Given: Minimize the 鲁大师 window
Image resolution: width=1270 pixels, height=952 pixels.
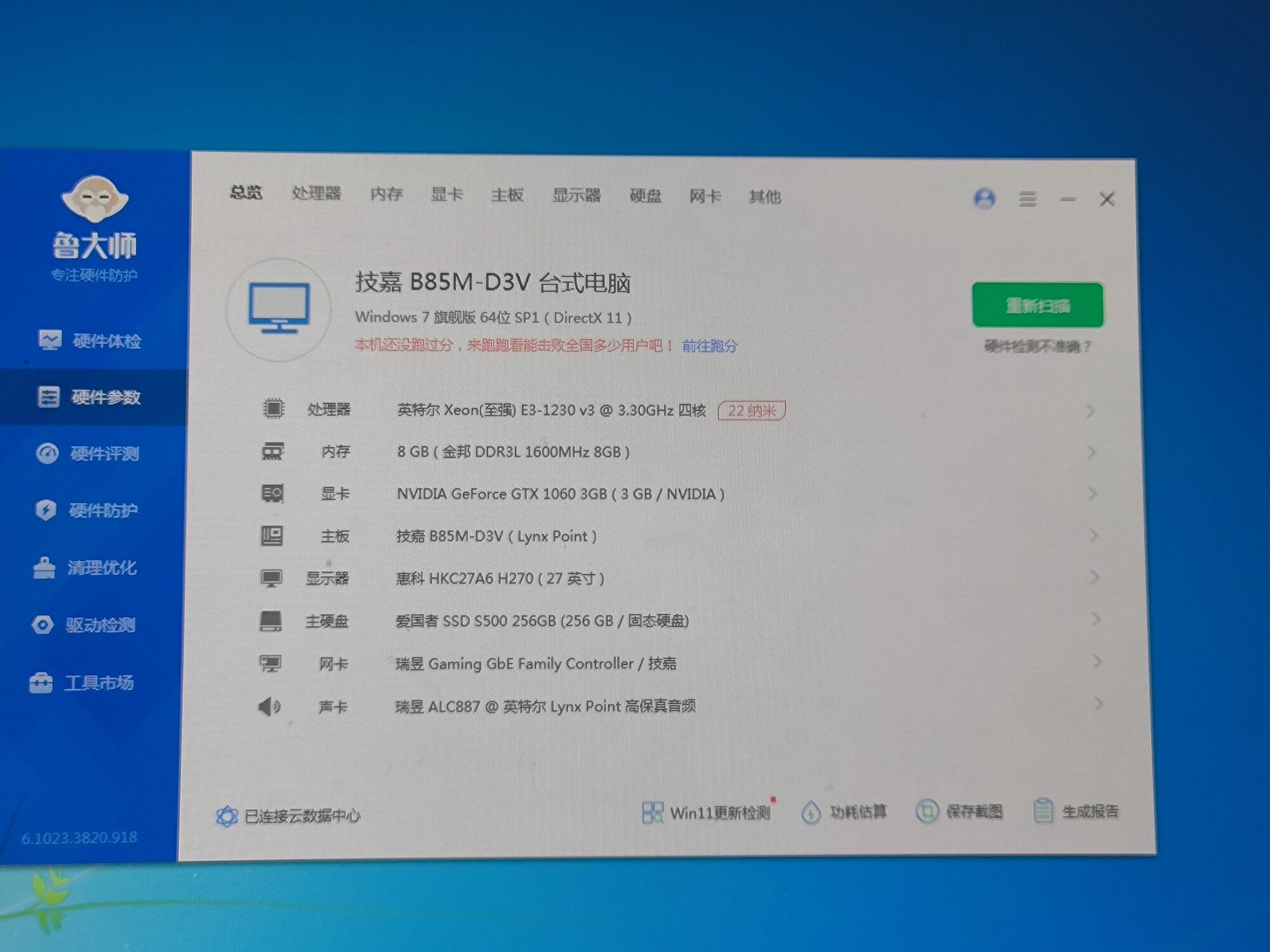Looking at the screenshot, I should (x=1067, y=200).
